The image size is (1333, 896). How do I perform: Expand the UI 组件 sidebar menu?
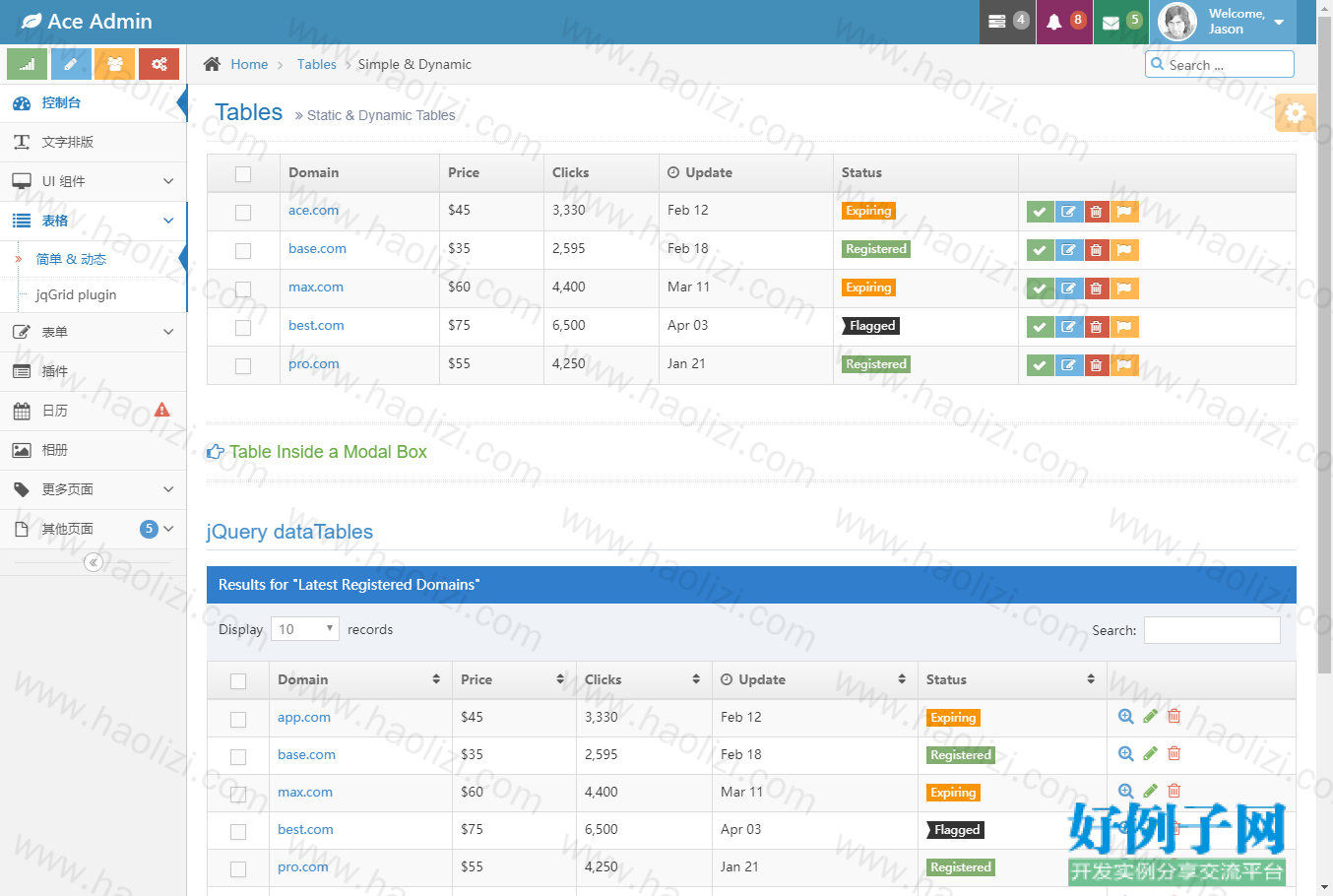[94, 181]
